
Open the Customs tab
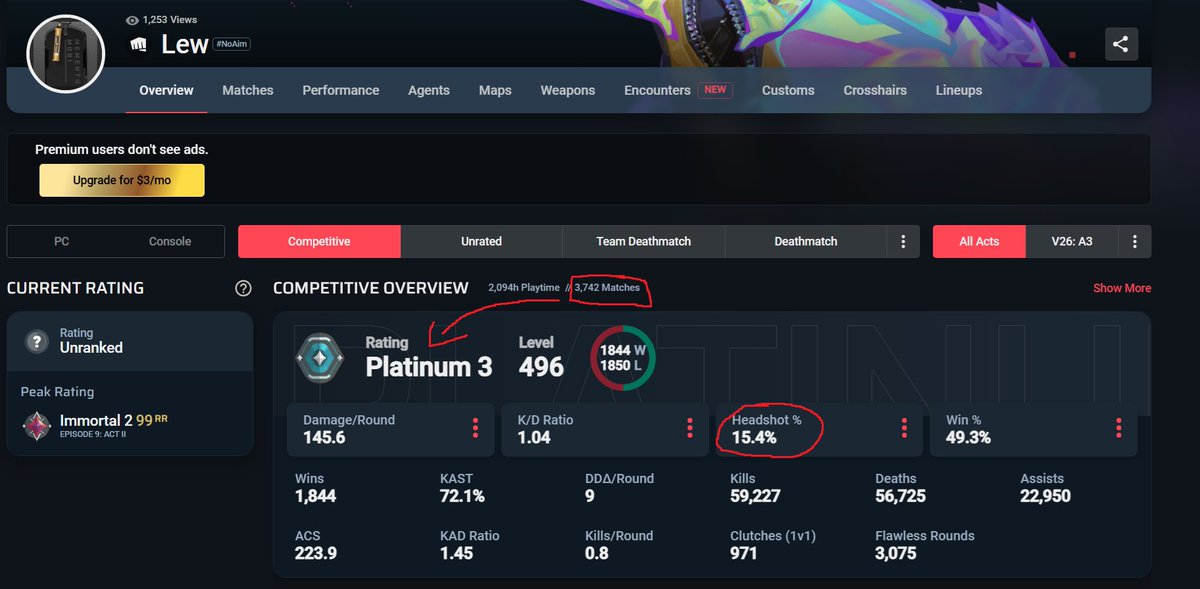(x=788, y=90)
